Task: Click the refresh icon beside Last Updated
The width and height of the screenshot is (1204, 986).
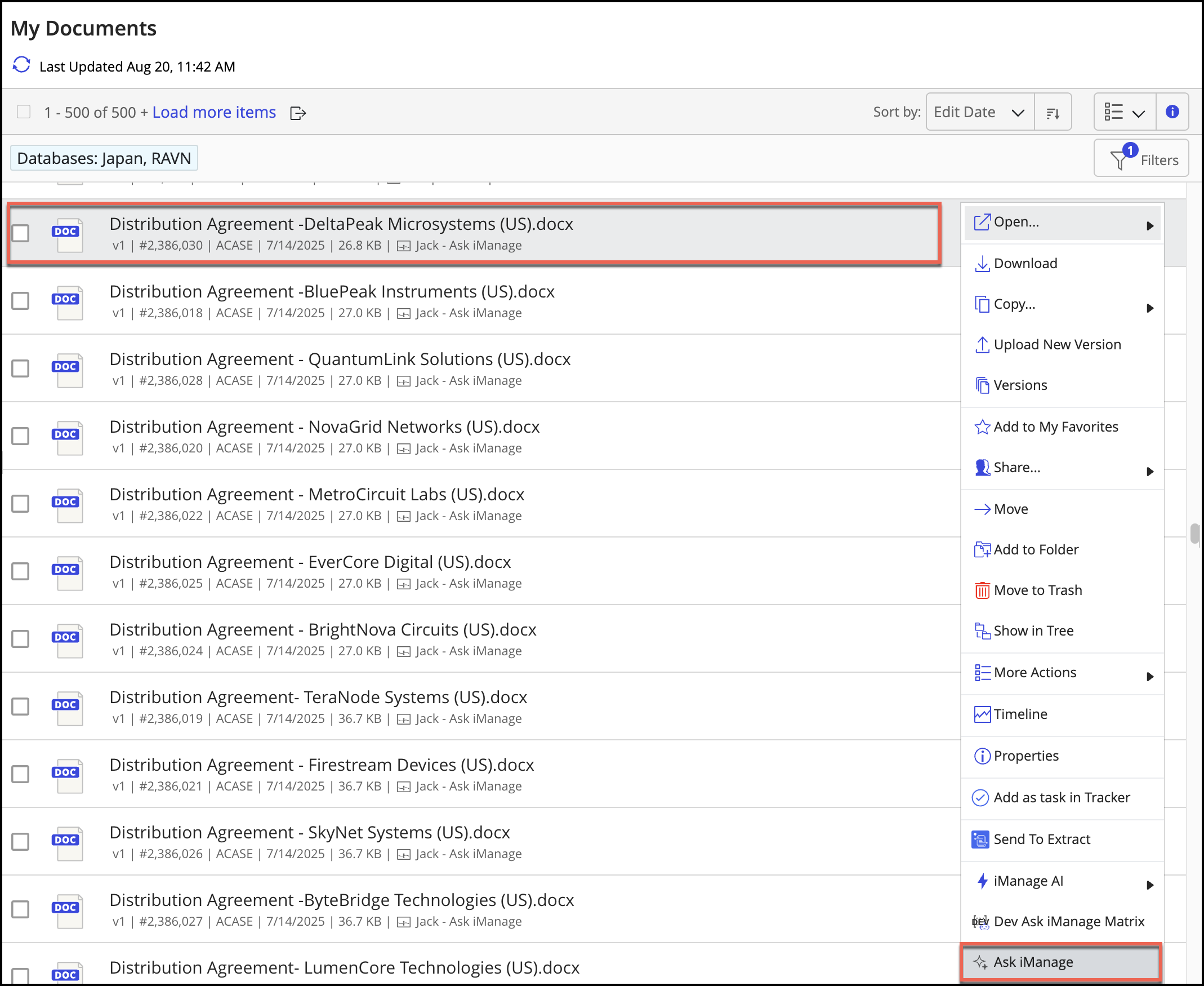Action: click(x=21, y=65)
